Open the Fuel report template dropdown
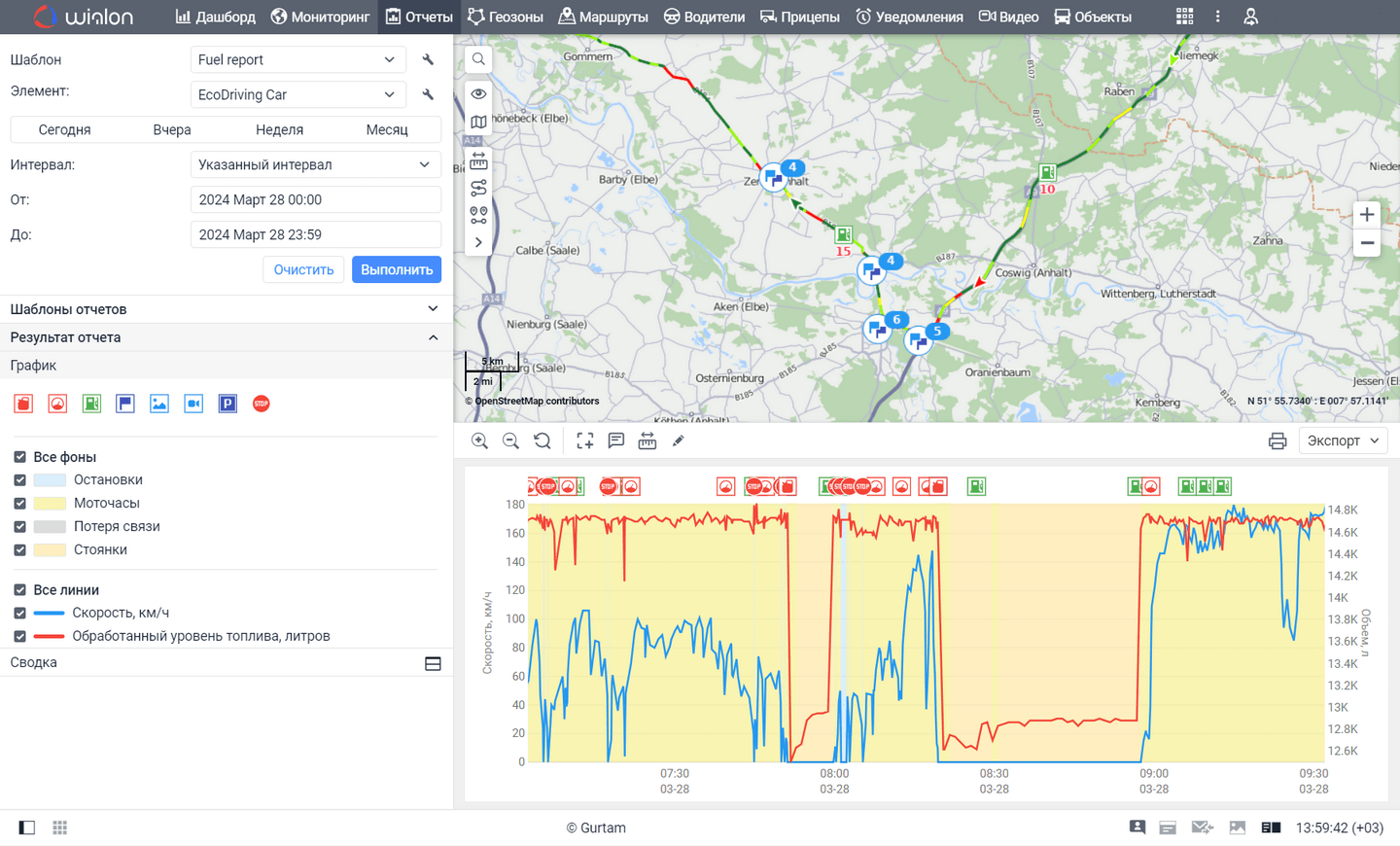The image size is (1400, 846). (x=297, y=59)
